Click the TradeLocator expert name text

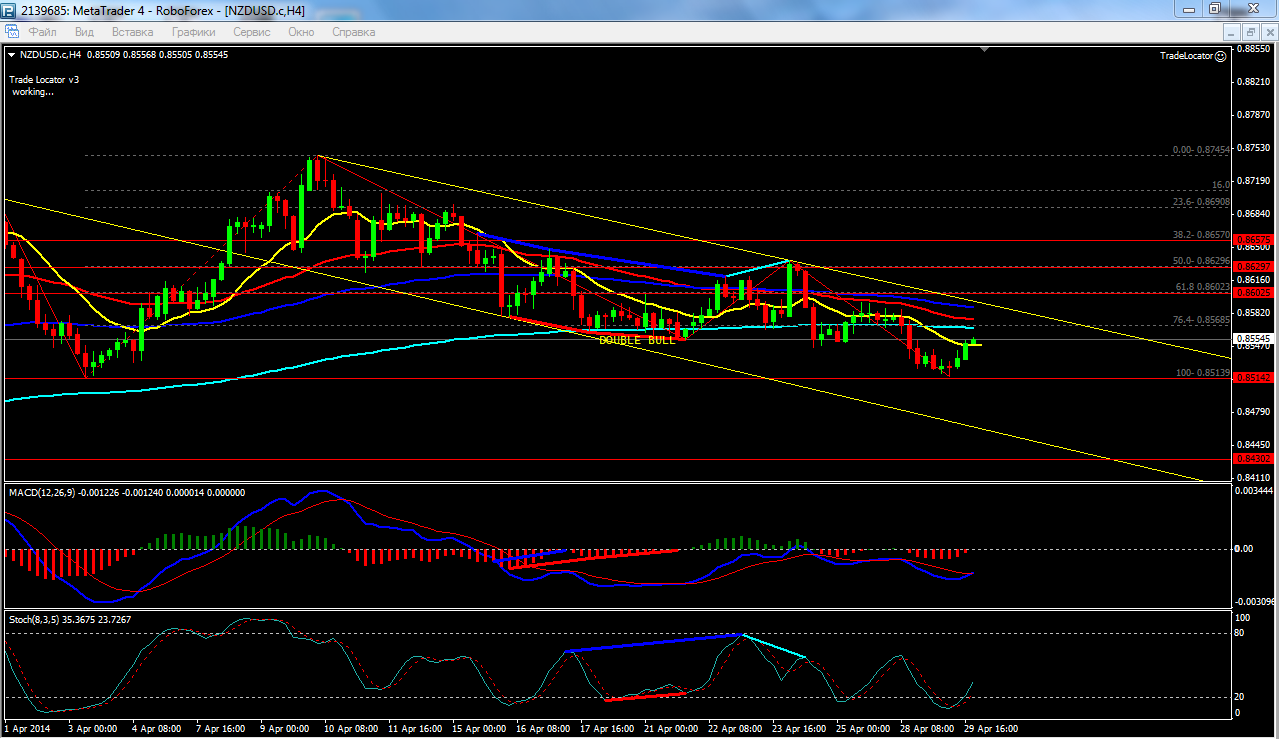[1186, 56]
